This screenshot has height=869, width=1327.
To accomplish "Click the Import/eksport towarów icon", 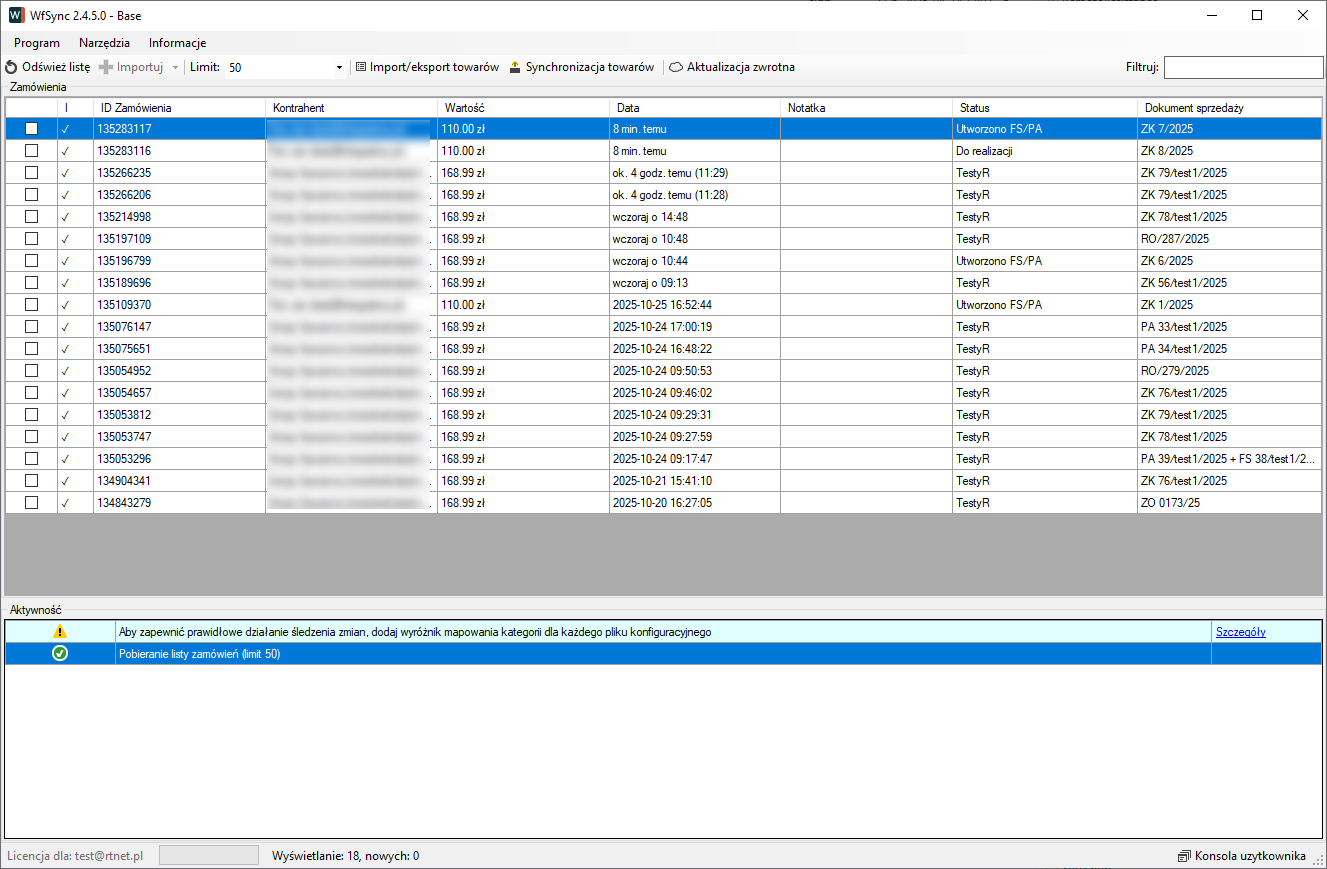I will (361, 68).
